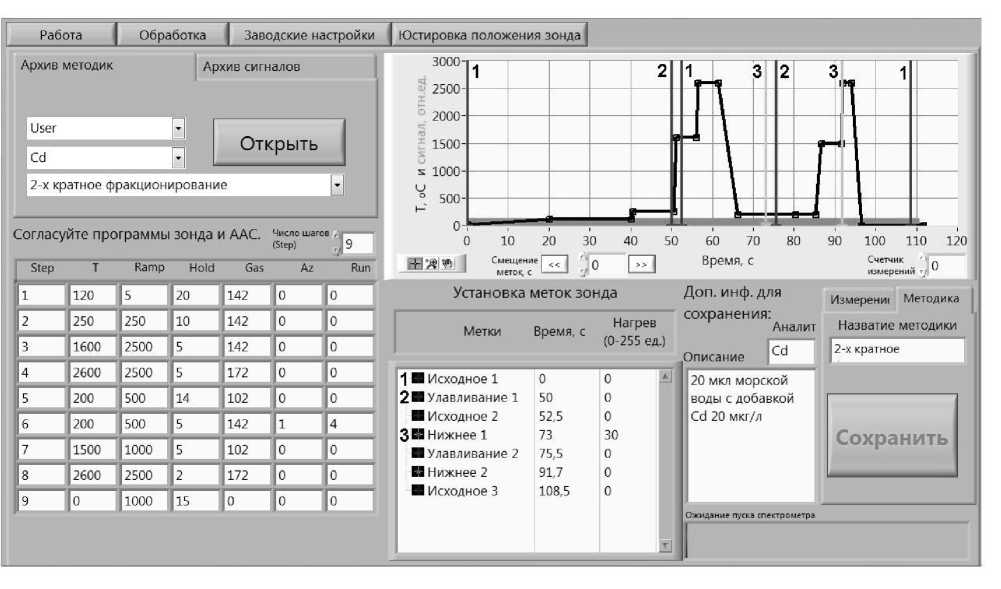Image resolution: width=1001 pixels, height=589 pixels.
Task: Click the Исходное 1 marker icon
Action: pyautogui.click(x=418, y=378)
